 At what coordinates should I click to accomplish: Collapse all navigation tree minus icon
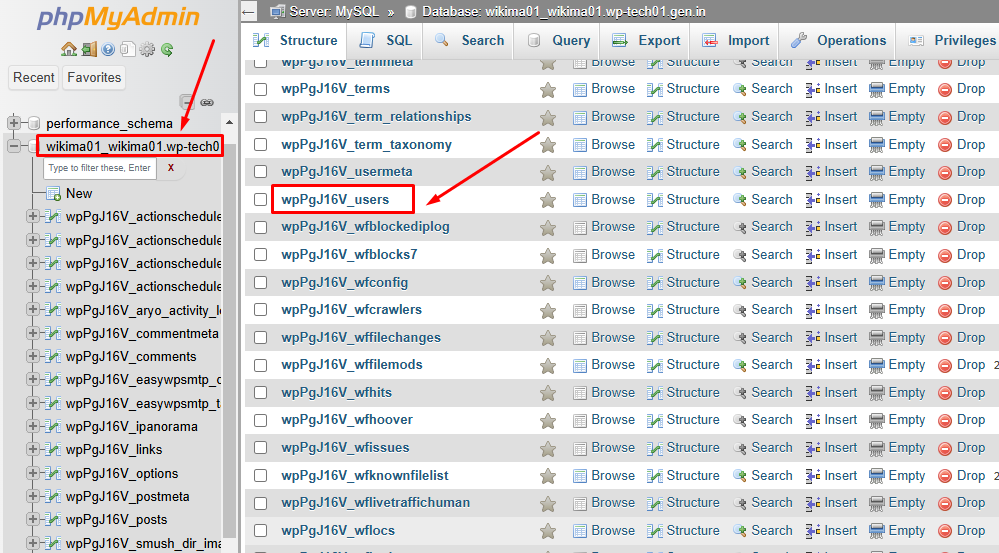(x=187, y=102)
